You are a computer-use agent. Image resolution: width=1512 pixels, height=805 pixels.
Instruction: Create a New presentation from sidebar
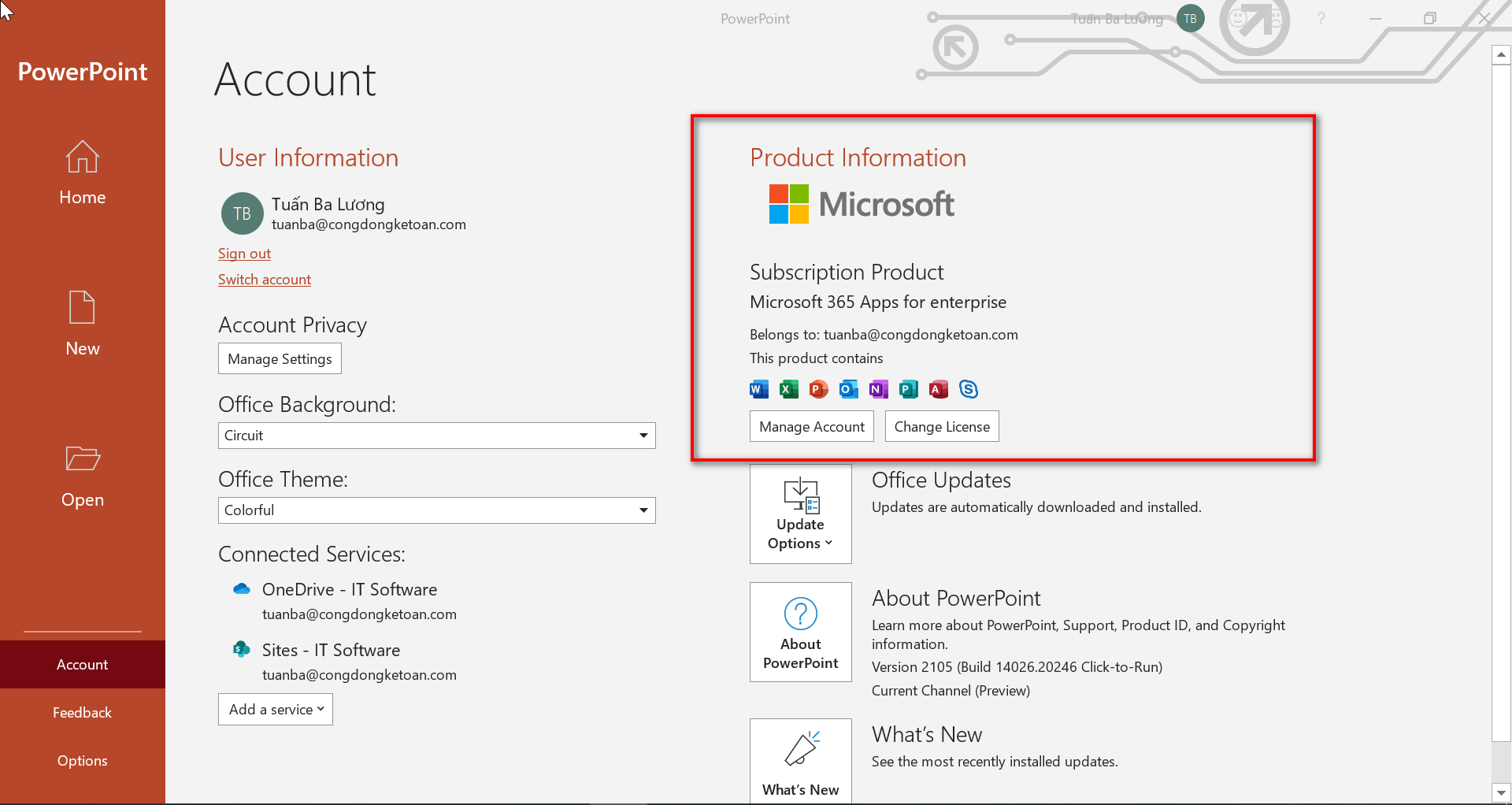point(82,324)
